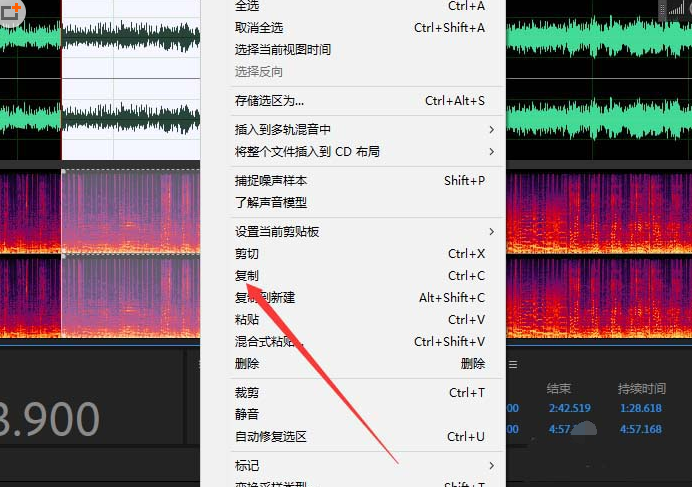692x487 pixels.
Task: Choose 自动修复选区 menu entry
Action: 270,437
